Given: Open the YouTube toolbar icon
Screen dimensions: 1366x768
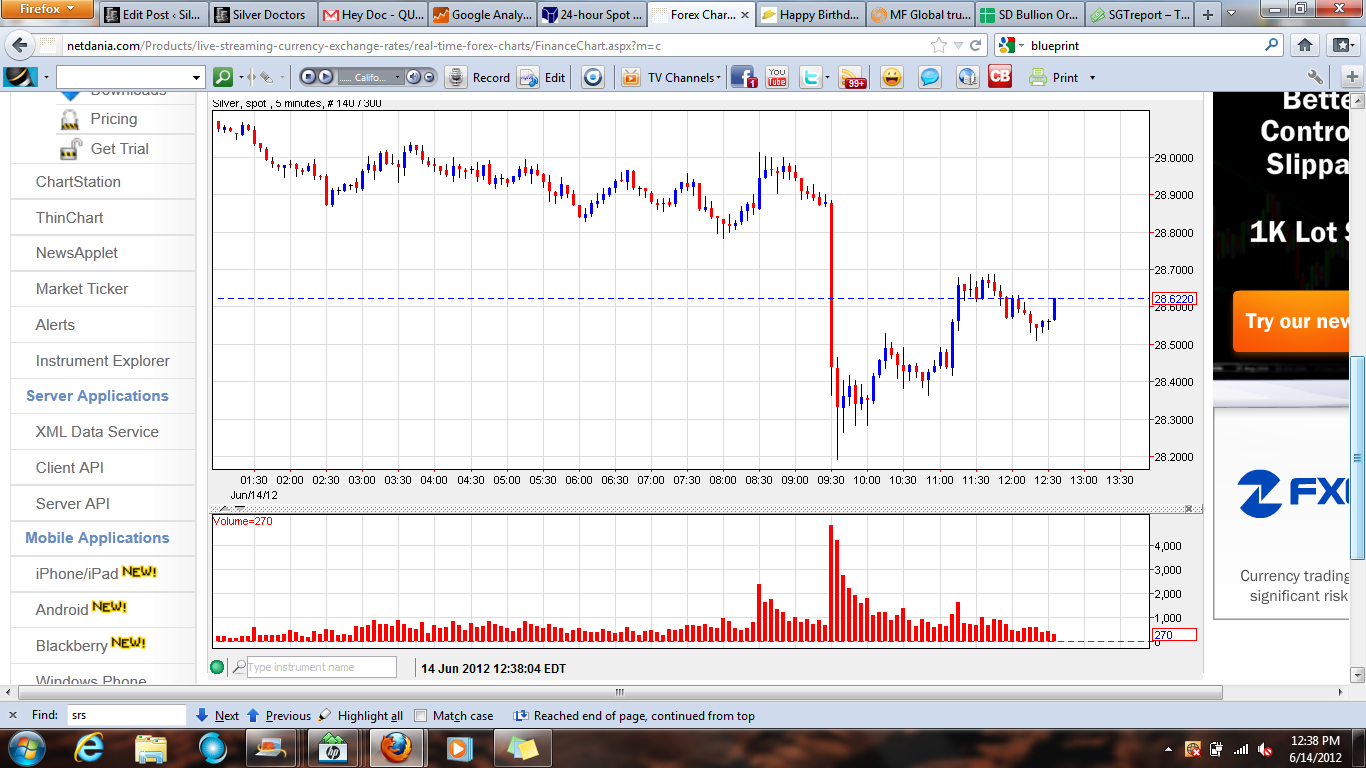Looking at the screenshot, I should [777, 77].
